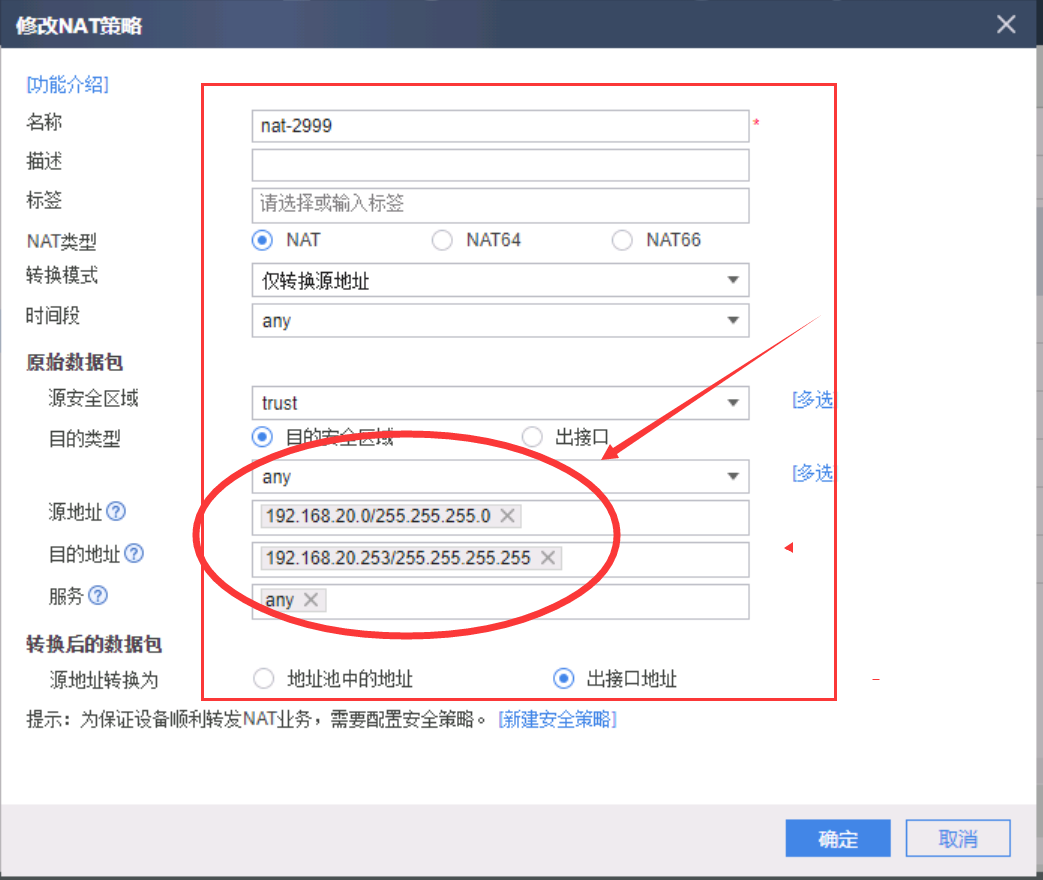
Task: Remove the 192.168.20.0/255.255.255.0 source address tag
Action: 507,516
